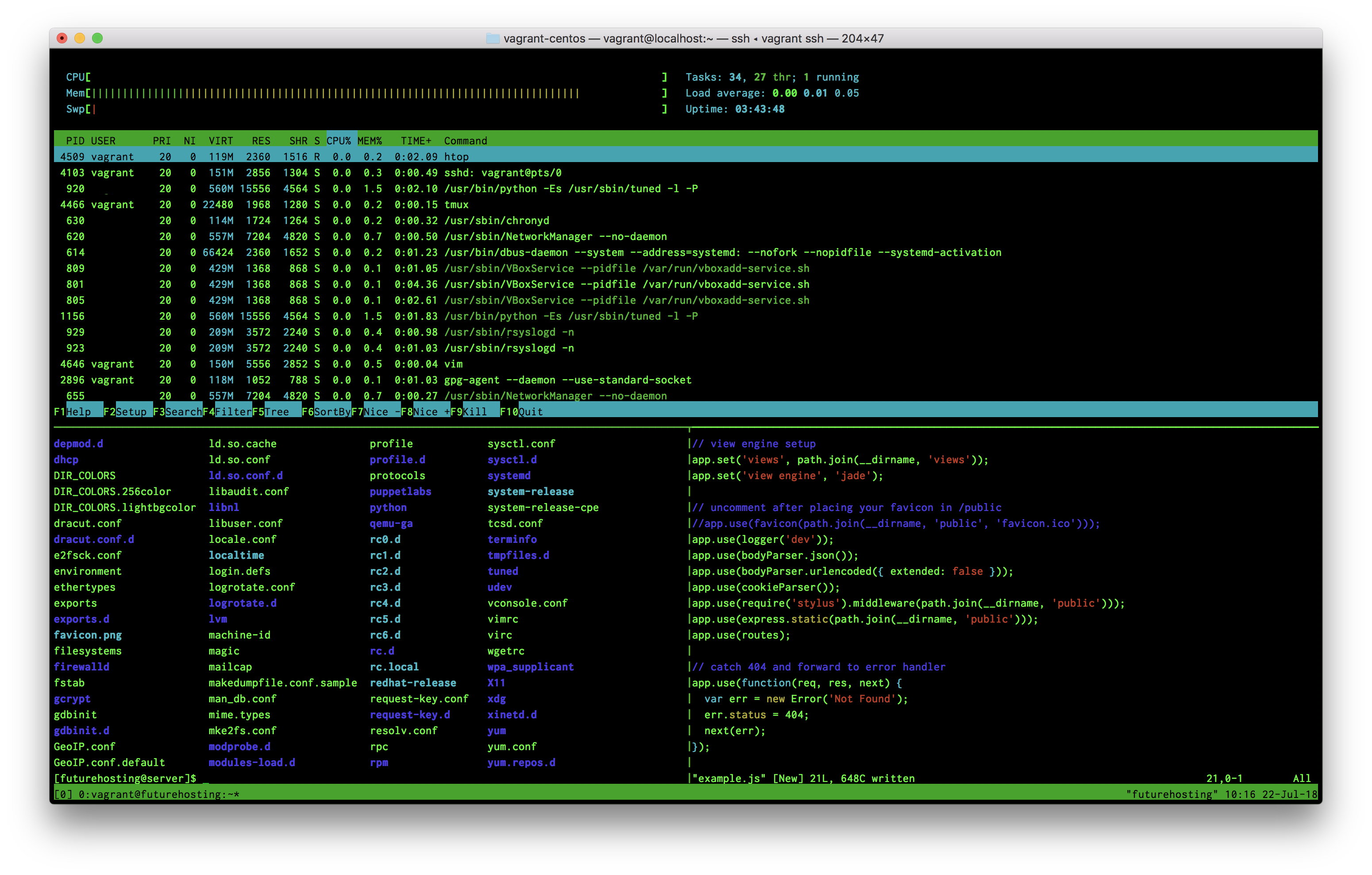Toggle F5 Tree view in htop
This screenshot has height=875, width=1372.
pyautogui.click(x=277, y=411)
